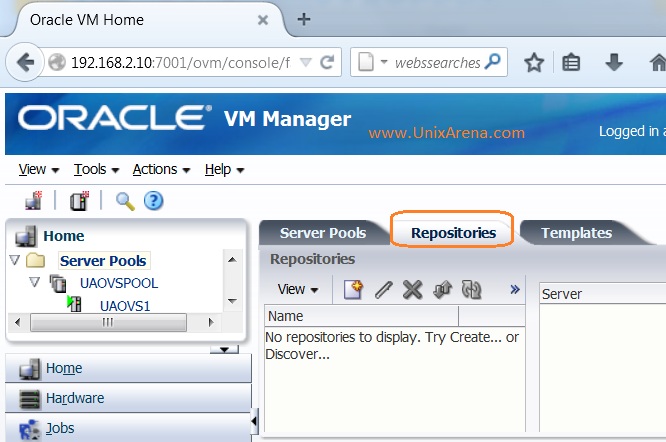Switch to the Repositories tab
Viewport: 666px width, 442px height.
click(453, 233)
